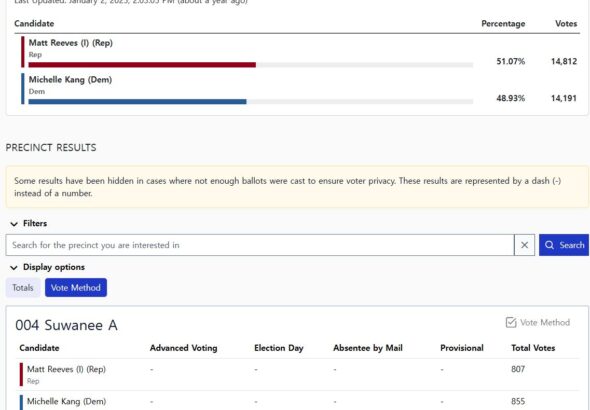Click the Advanced Voting column header
This screenshot has width=590, height=410.
[184, 348]
